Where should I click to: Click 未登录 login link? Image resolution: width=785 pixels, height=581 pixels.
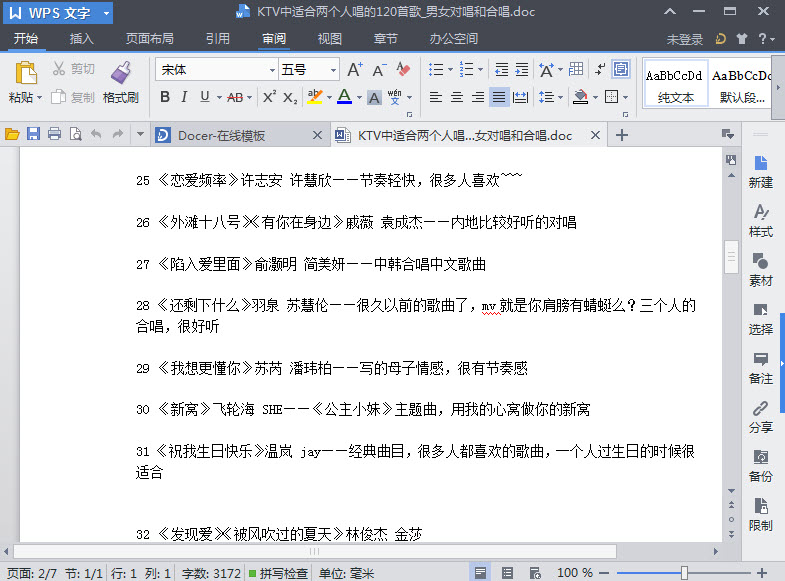(x=684, y=39)
